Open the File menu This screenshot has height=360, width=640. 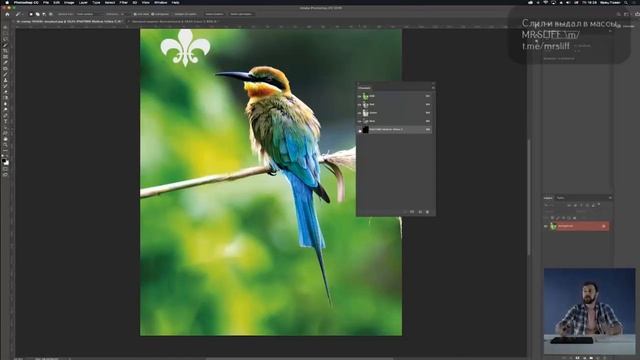(x=46, y=2)
